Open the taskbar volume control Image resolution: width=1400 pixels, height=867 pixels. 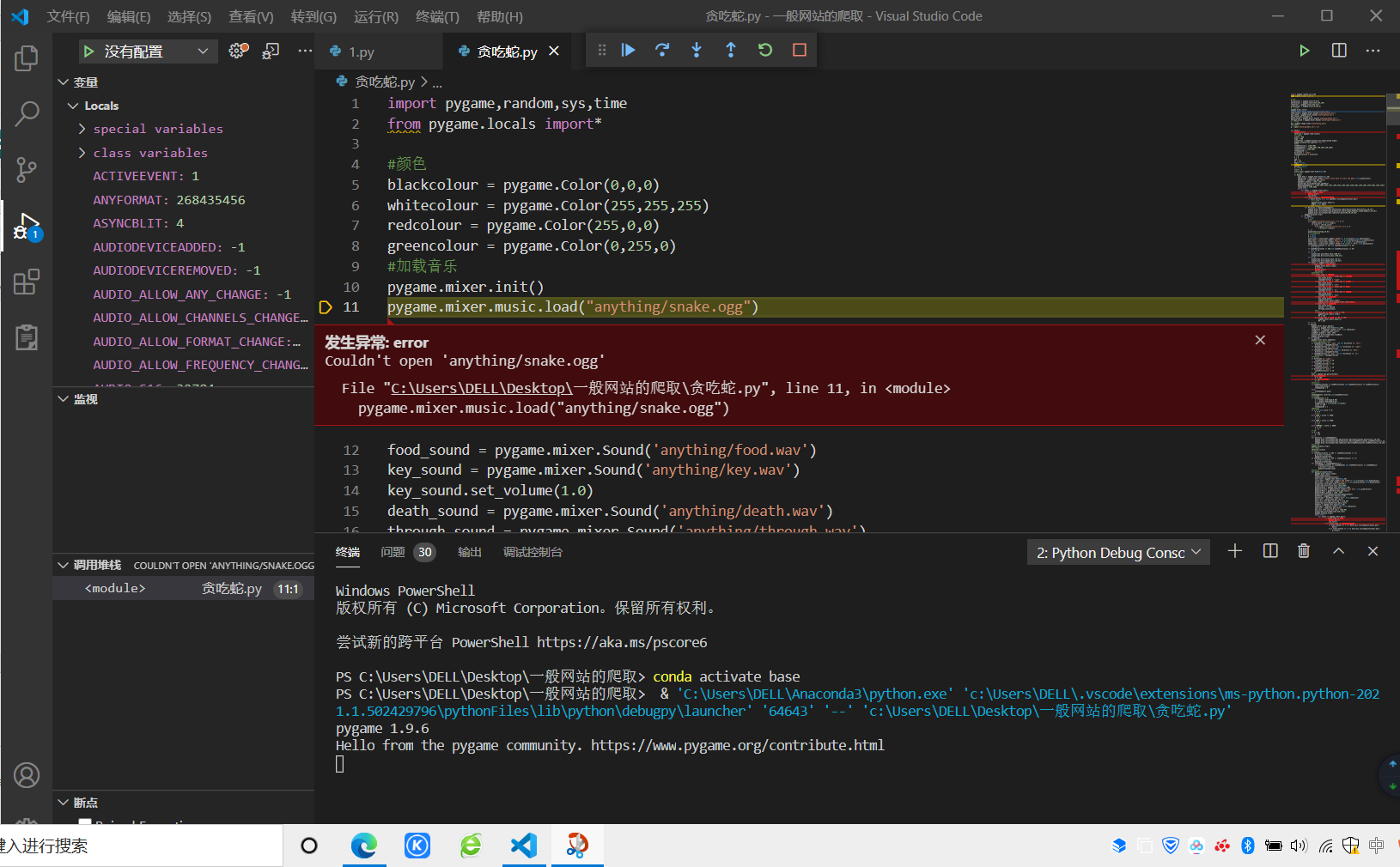pos(1299,846)
